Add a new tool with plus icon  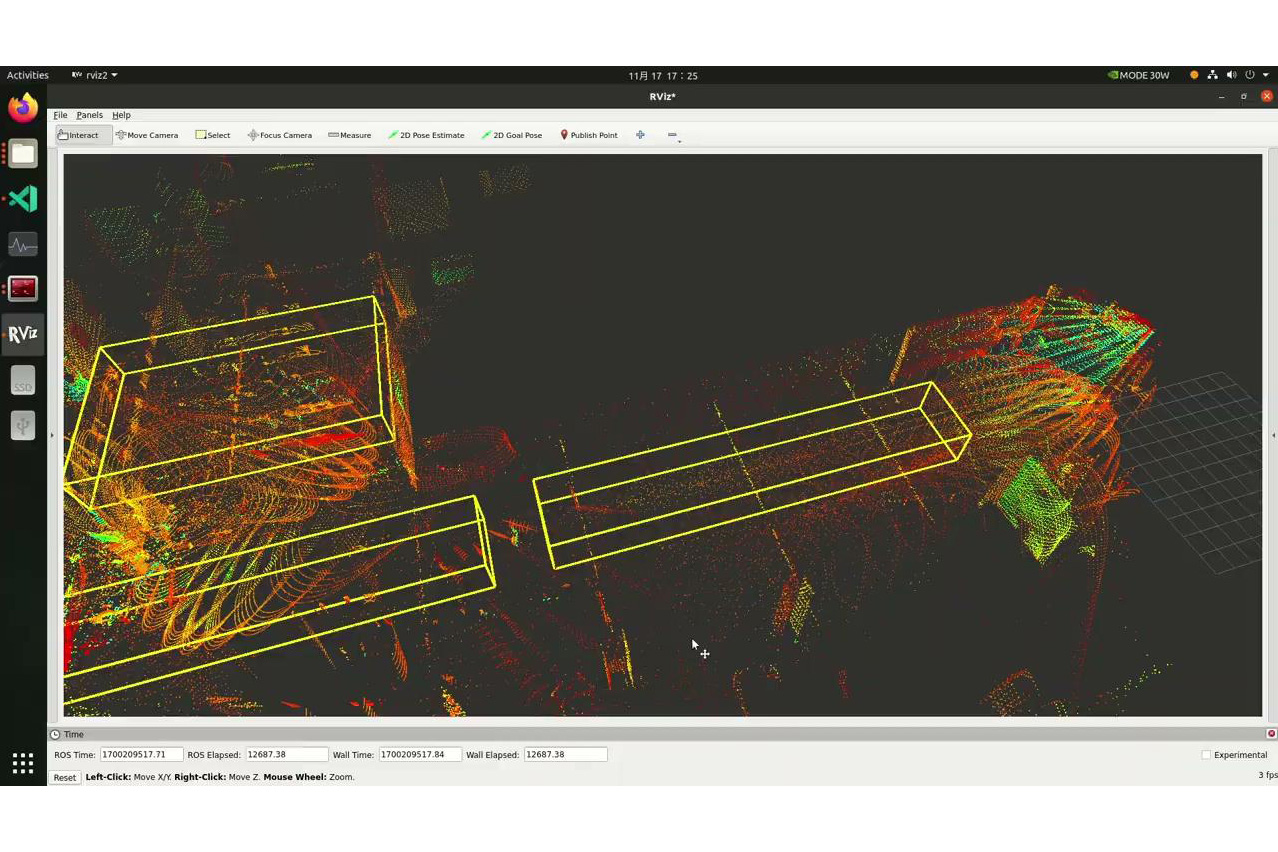point(640,135)
